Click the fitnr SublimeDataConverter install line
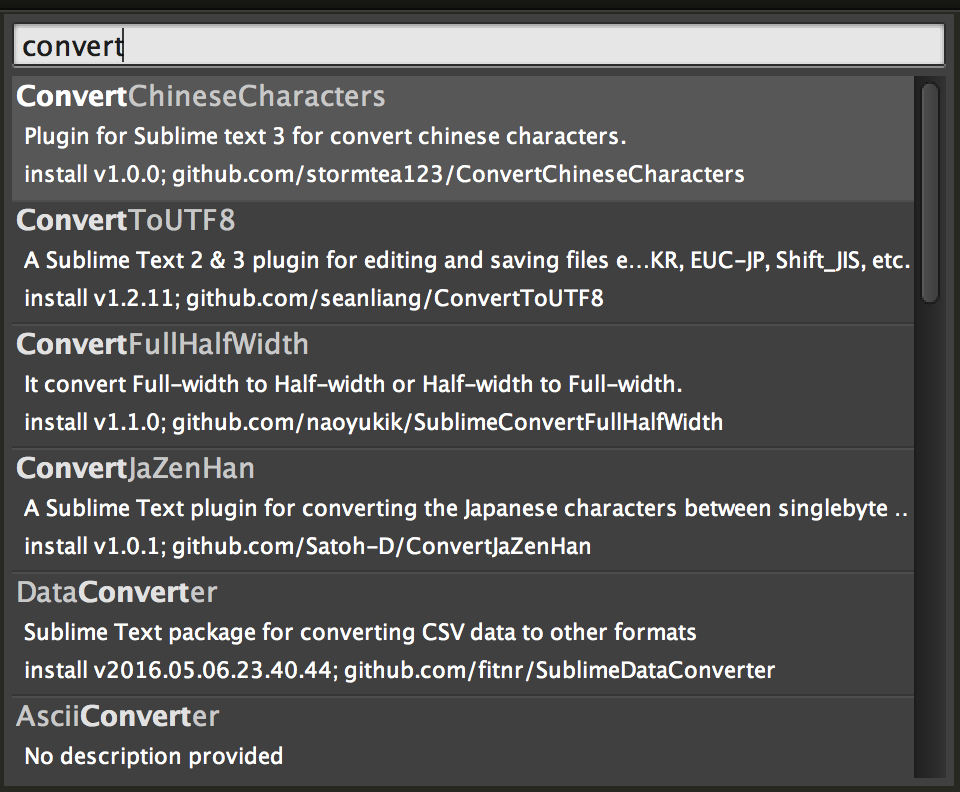 coord(399,670)
